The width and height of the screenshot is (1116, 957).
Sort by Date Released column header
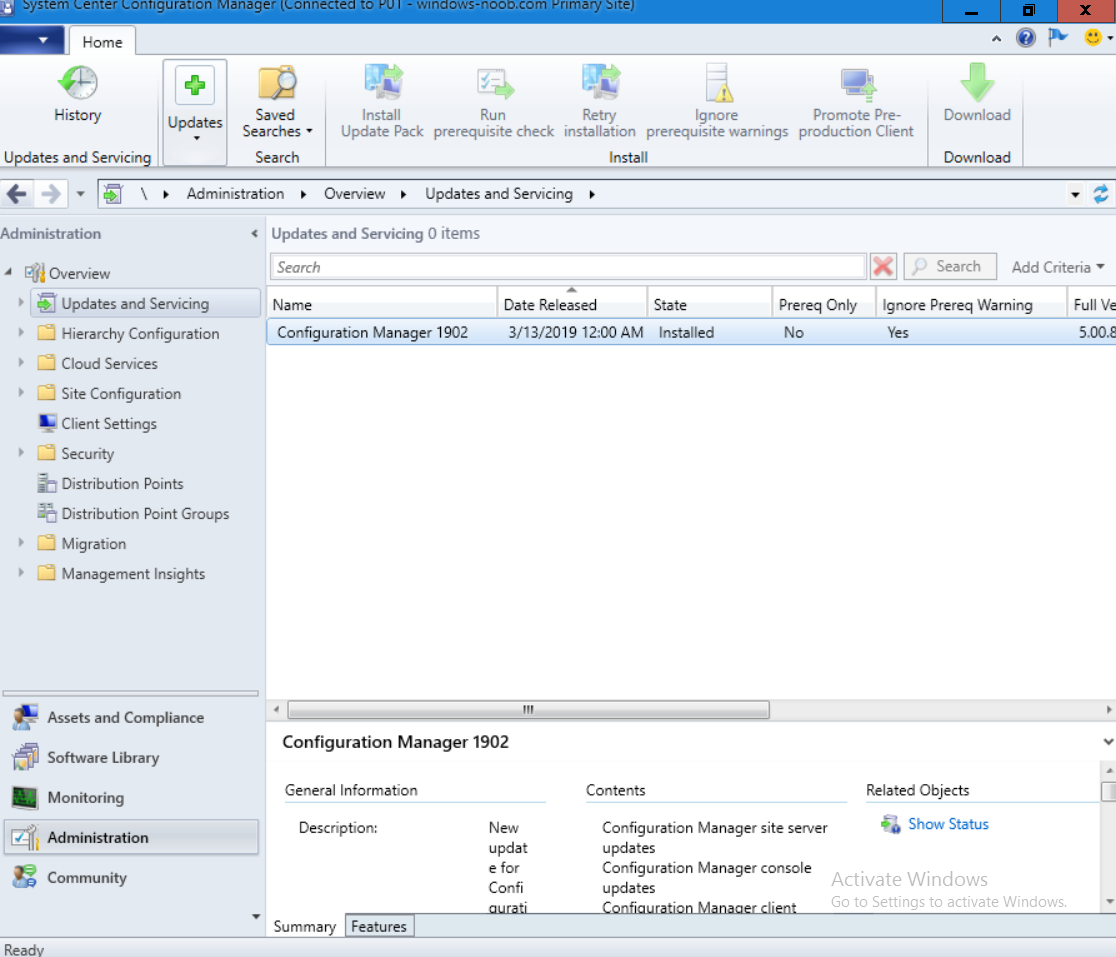click(x=572, y=305)
